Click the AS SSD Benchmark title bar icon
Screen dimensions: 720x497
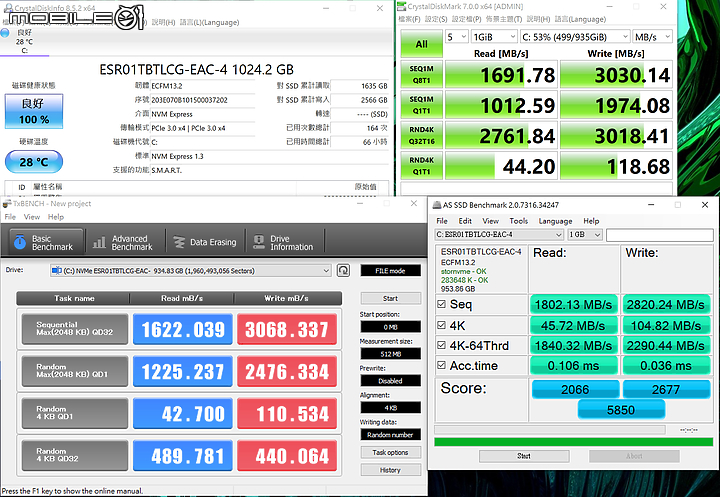point(437,205)
